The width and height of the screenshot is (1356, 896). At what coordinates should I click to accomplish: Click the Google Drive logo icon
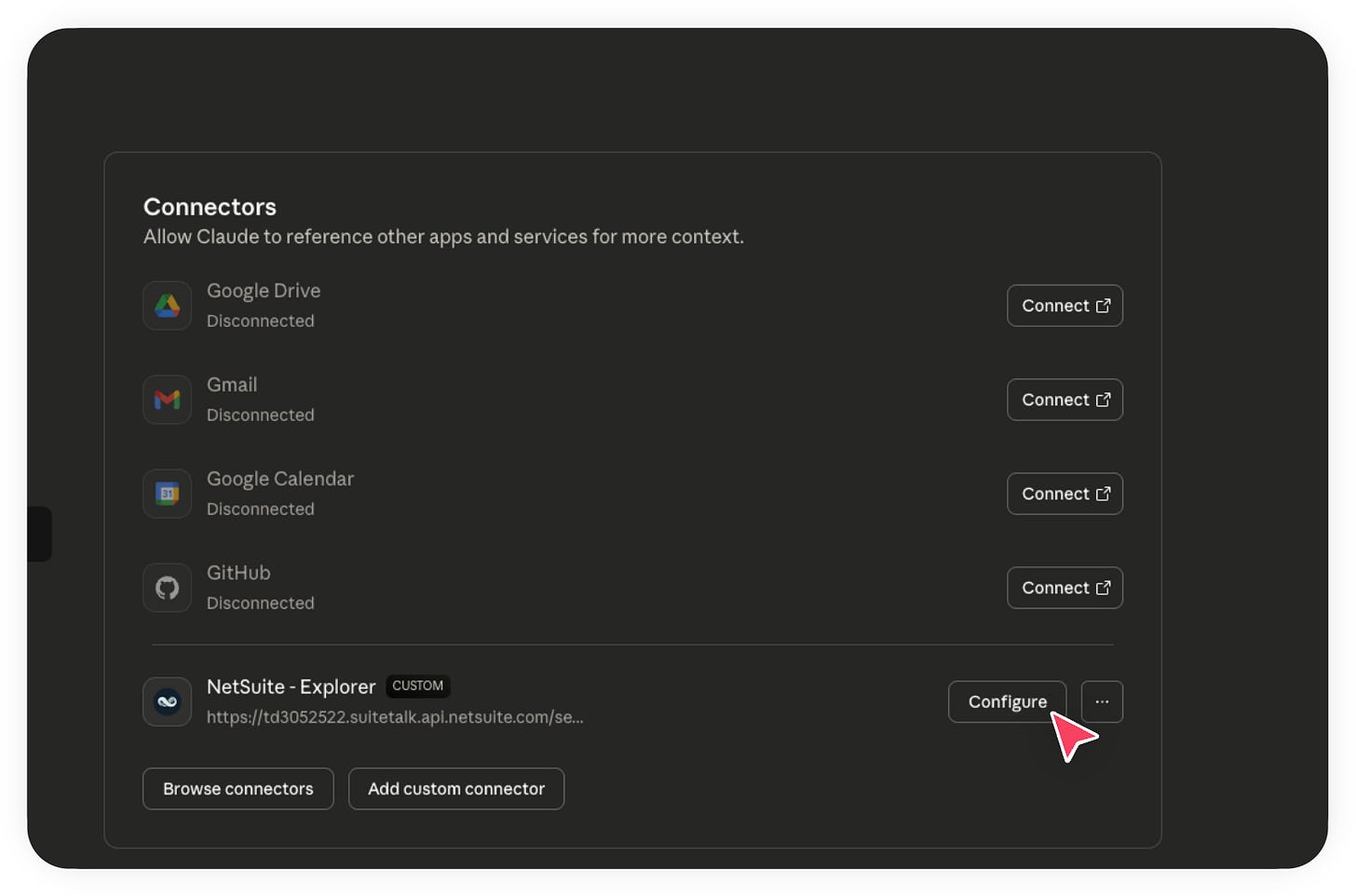tap(168, 305)
